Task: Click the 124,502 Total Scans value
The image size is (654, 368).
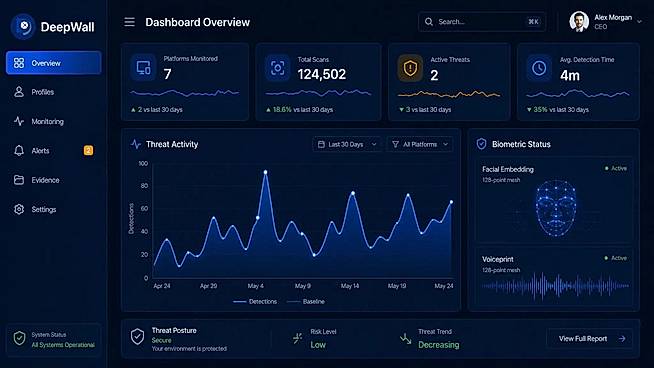Action: point(322,74)
